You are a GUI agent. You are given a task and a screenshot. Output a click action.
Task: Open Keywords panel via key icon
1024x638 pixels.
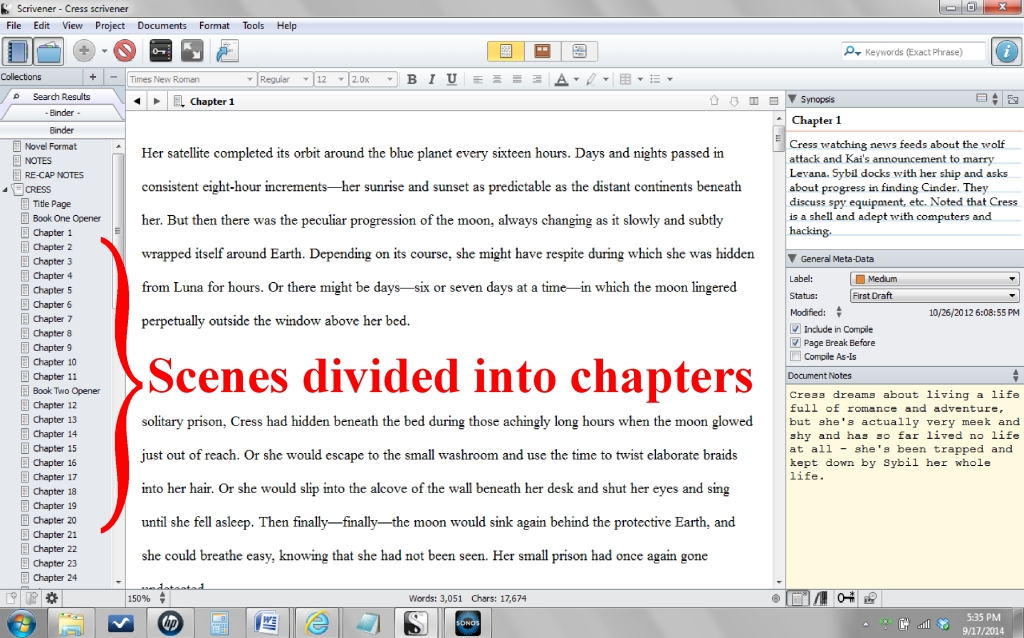coord(161,51)
